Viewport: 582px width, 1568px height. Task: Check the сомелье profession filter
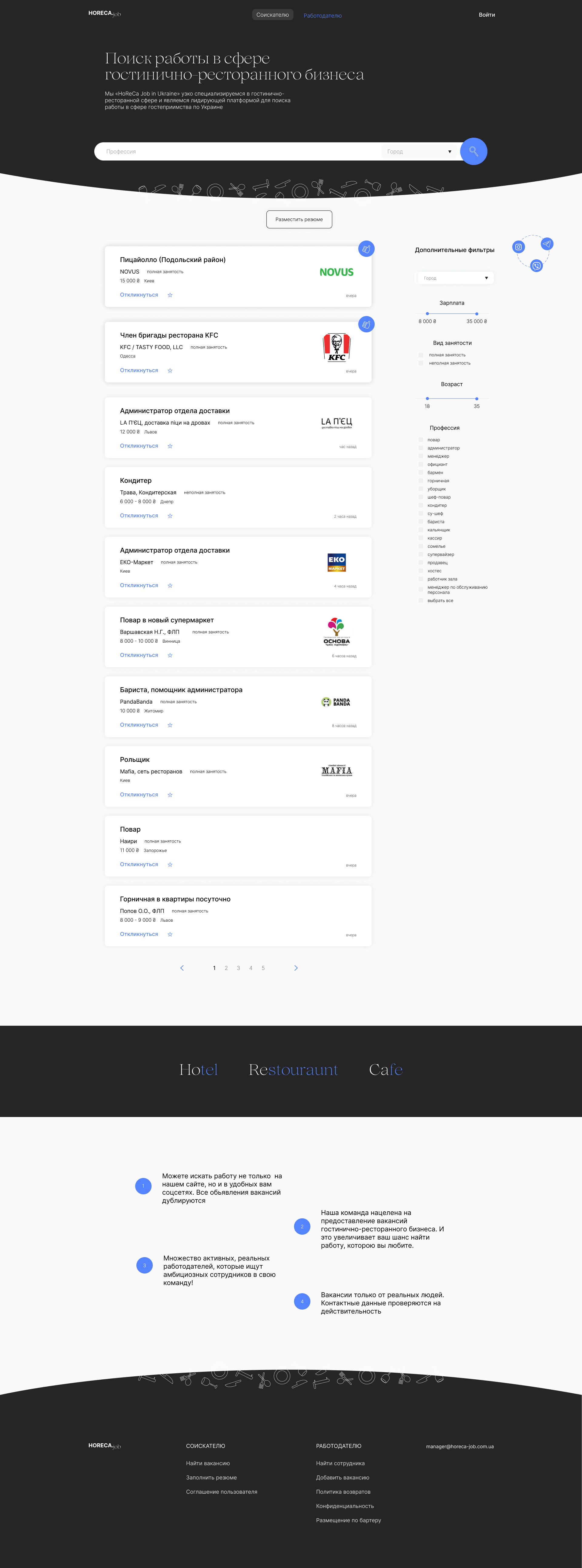point(421,546)
